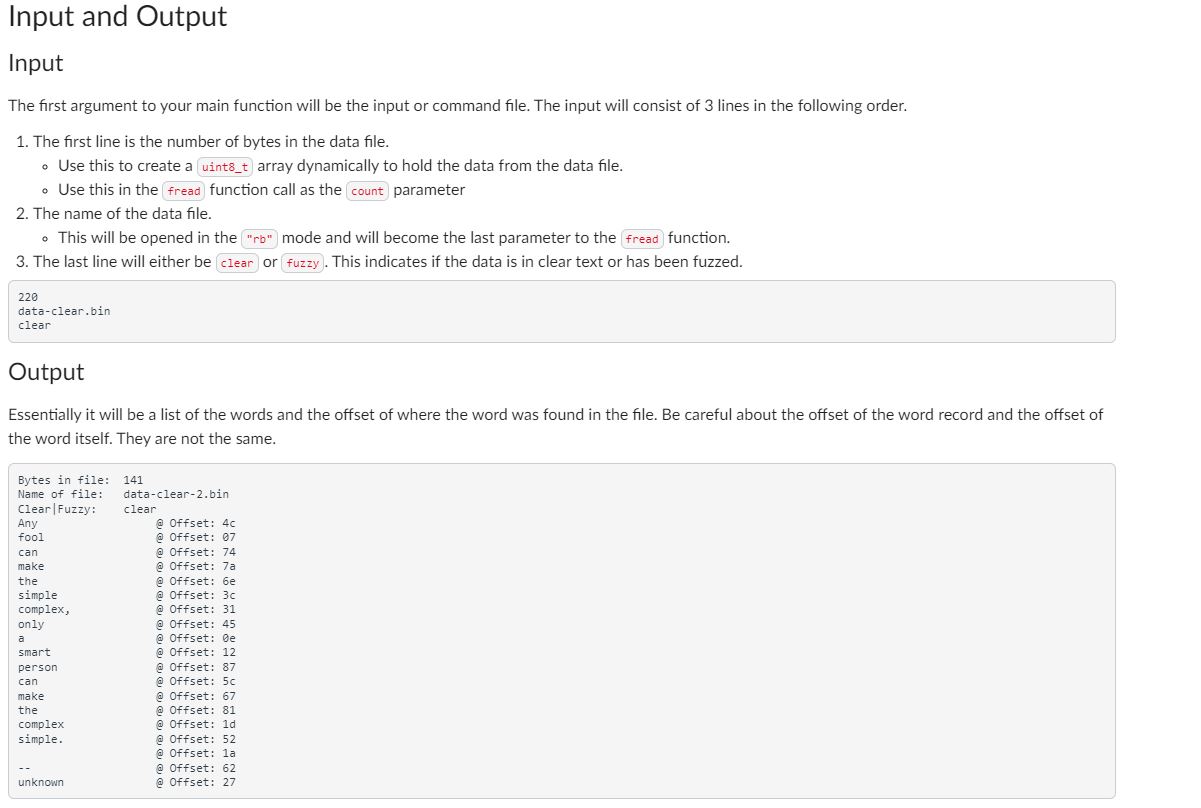
Task: Click 'Offset: 87' in the output block
Action: pyautogui.click(x=196, y=667)
